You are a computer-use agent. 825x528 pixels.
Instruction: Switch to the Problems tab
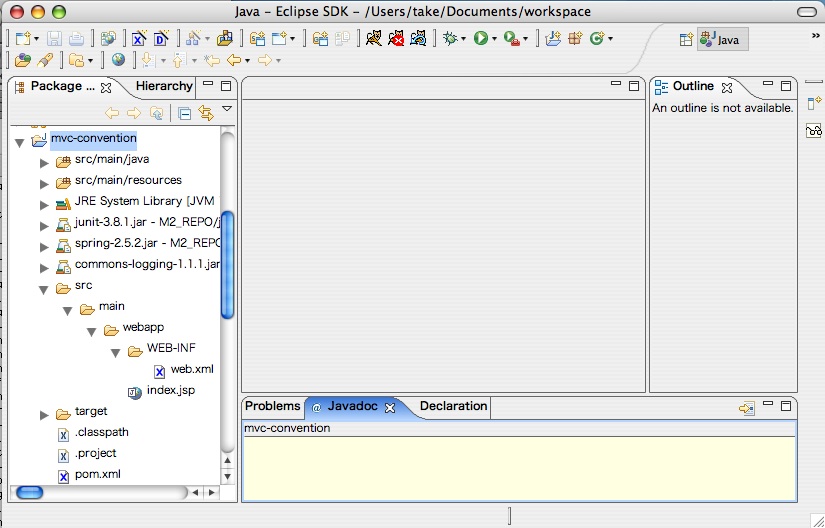(272, 406)
